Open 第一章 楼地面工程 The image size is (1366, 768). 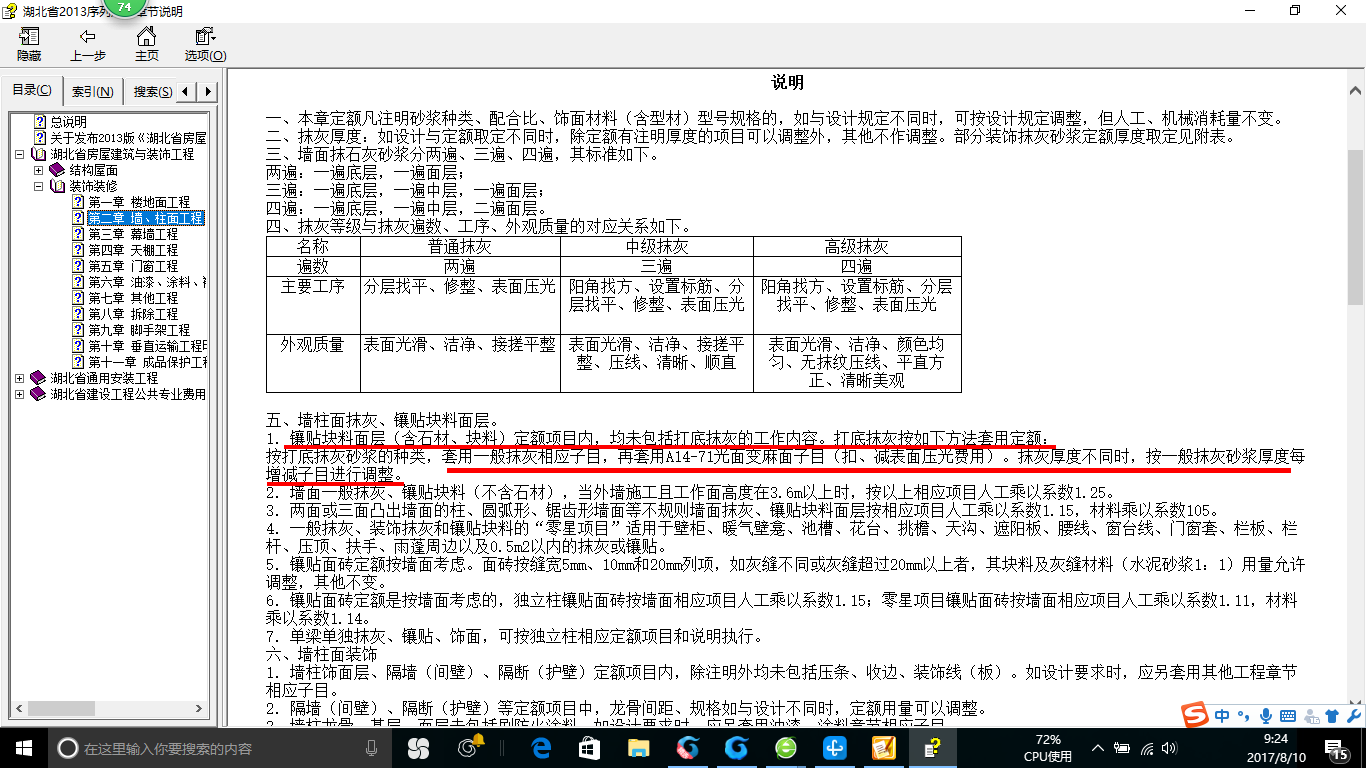139,202
